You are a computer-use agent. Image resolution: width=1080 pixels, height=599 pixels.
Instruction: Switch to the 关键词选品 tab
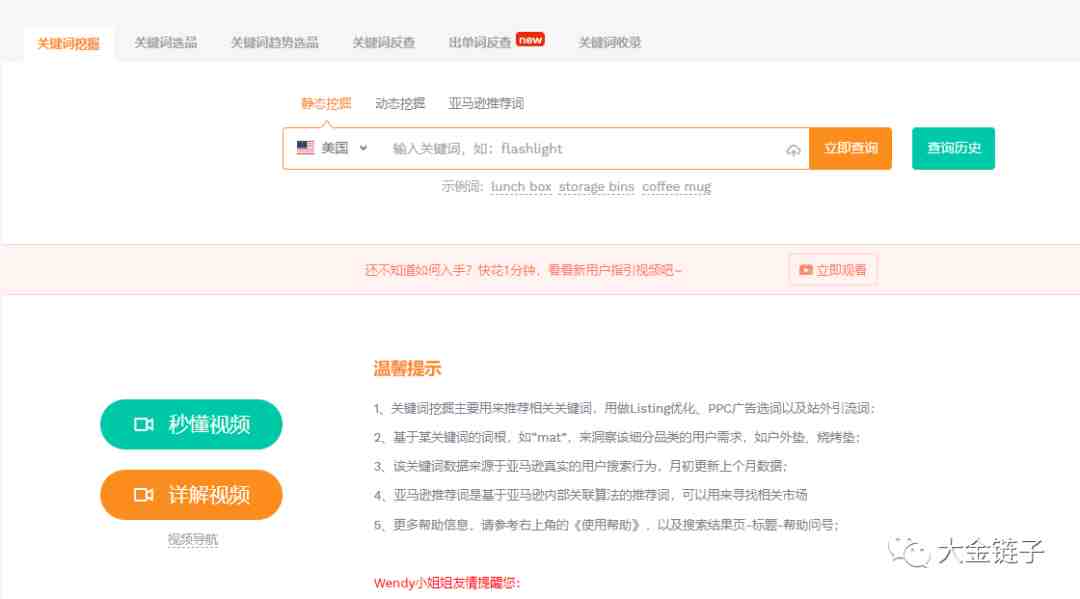click(x=165, y=43)
